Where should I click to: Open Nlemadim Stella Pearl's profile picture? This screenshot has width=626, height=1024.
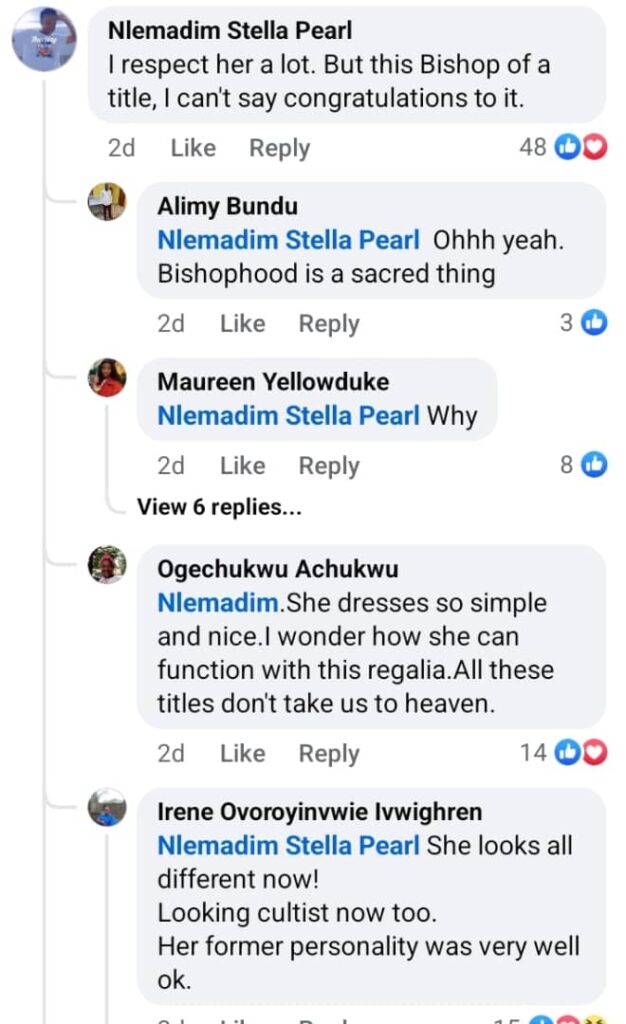[x=44, y=39]
